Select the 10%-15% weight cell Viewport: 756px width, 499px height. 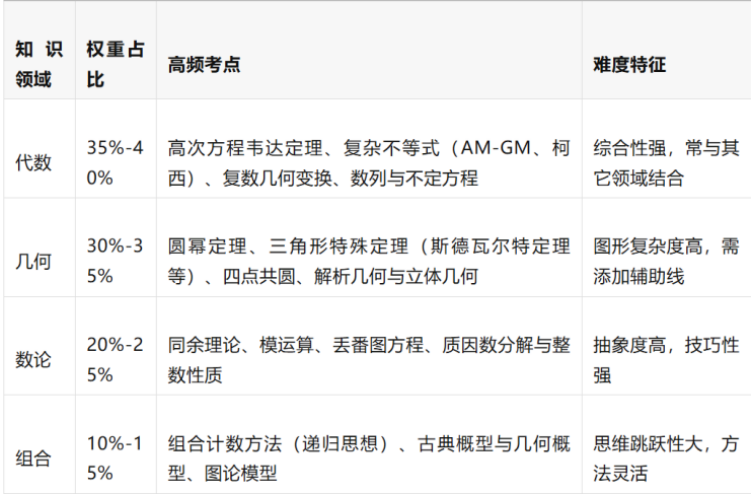coord(113,457)
